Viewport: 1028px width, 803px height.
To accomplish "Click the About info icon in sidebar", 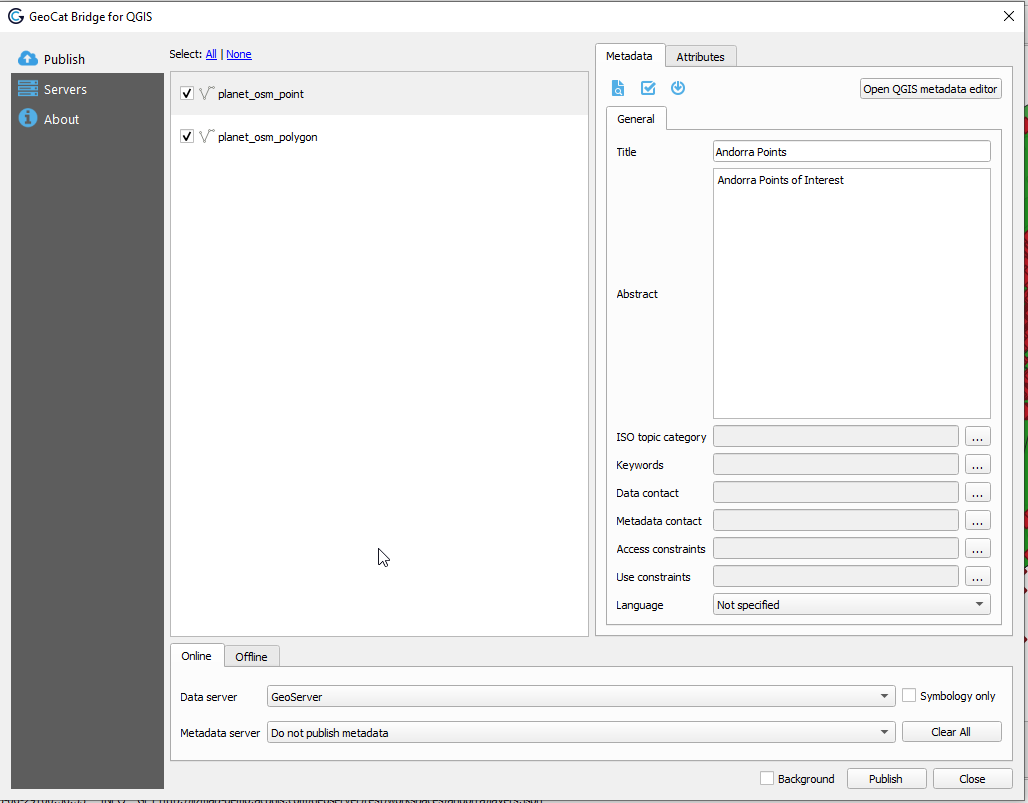I will (x=28, y=119).
